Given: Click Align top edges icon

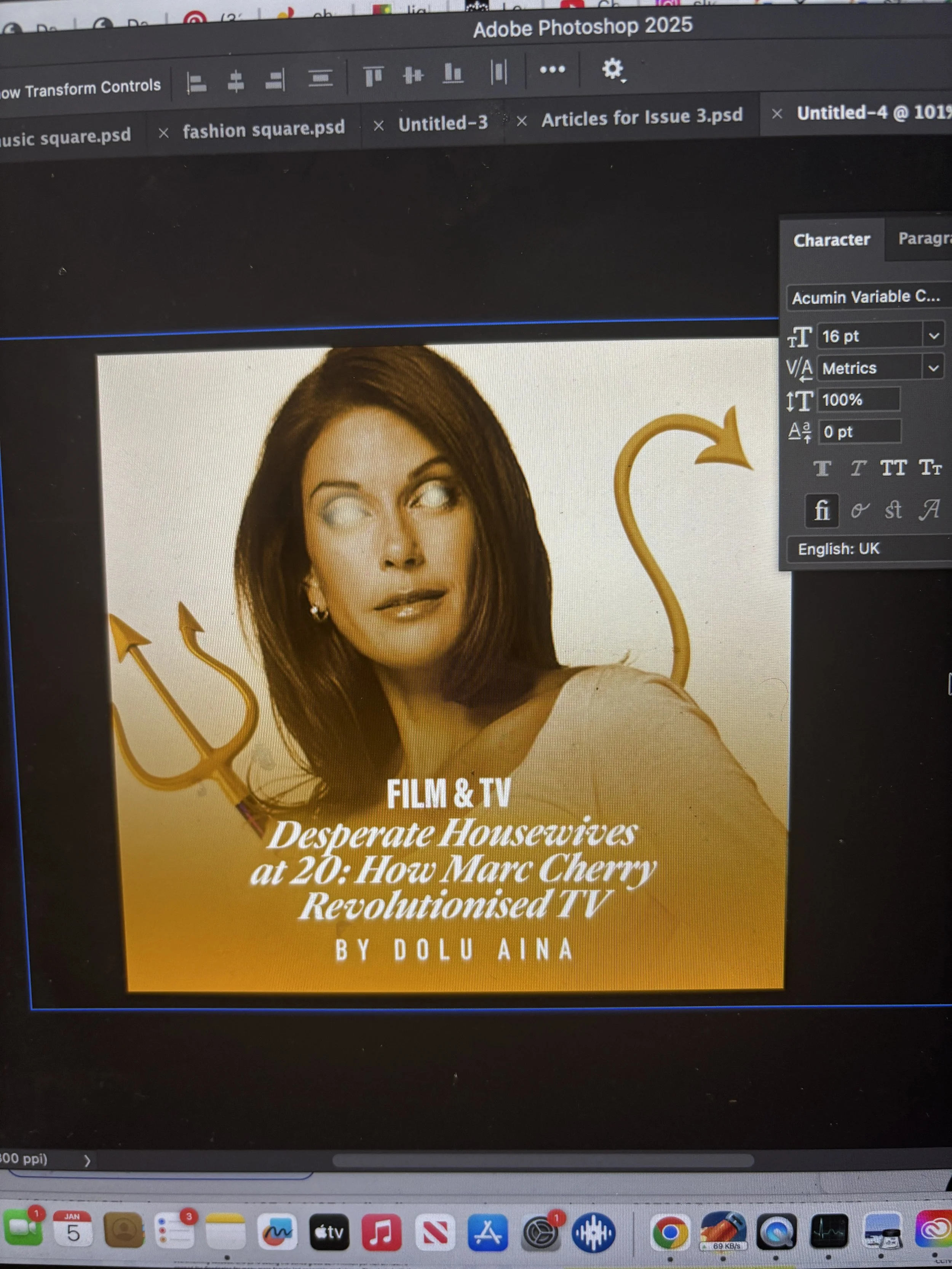Looking at the screenshot, I should 373,76.
